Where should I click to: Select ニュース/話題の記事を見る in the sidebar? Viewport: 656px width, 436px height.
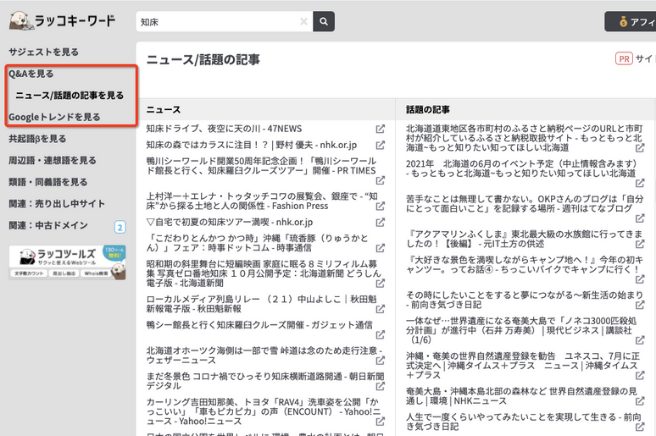(69, 95)
